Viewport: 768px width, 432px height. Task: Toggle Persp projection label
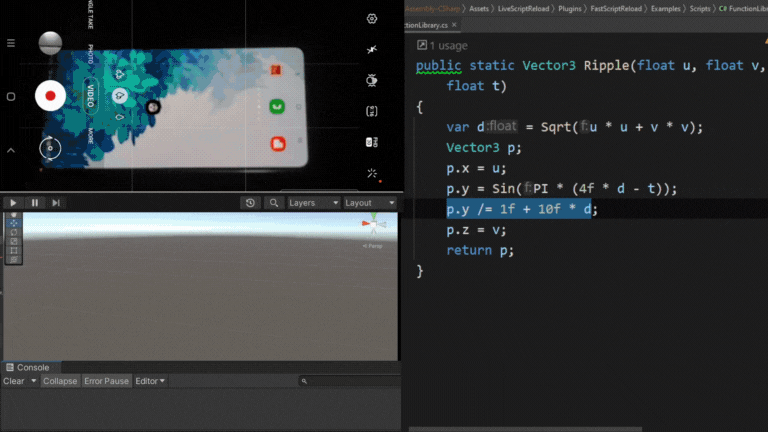point(372,246)
